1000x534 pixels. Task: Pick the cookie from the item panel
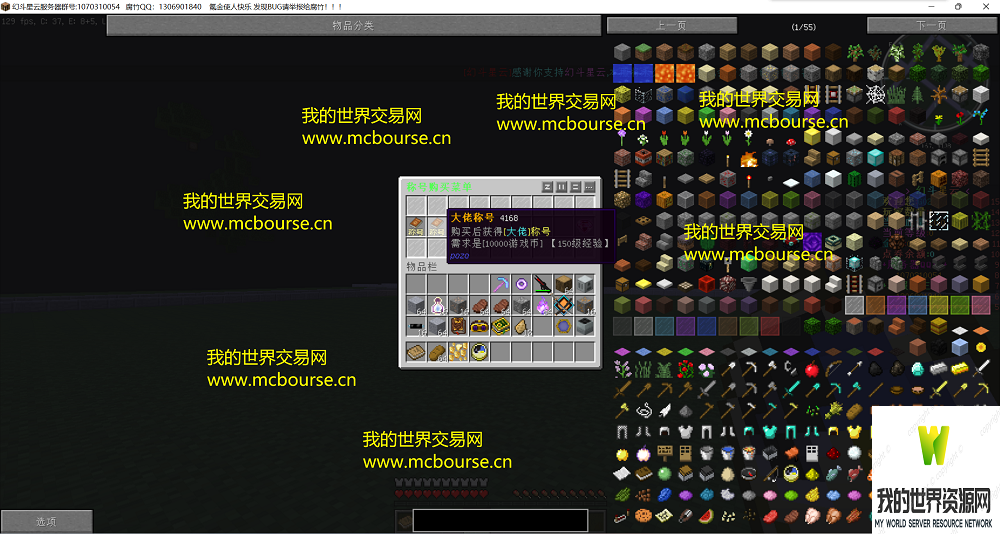click(643, 515)
